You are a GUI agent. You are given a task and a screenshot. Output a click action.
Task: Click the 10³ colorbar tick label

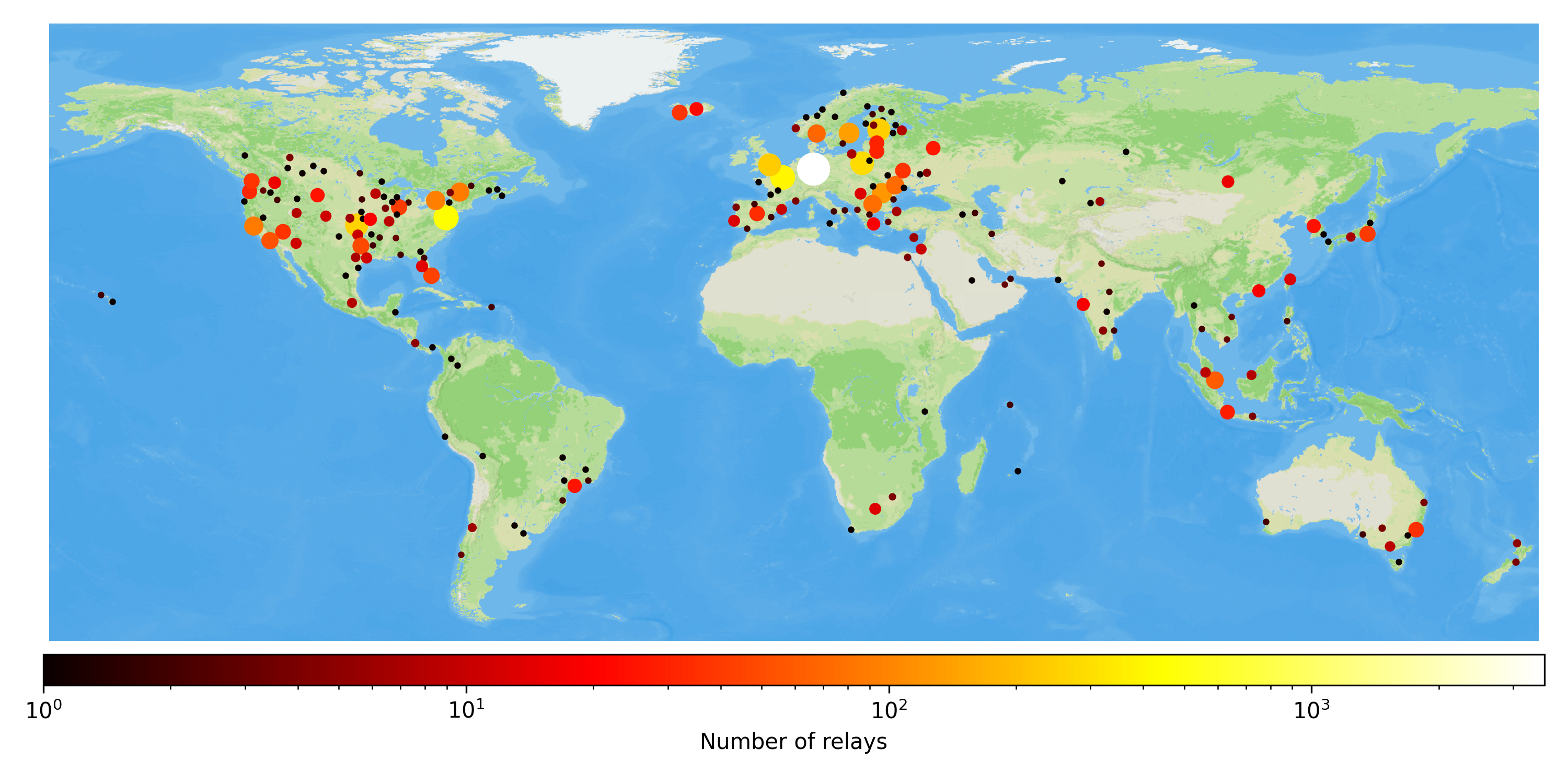click(1312, 709)
